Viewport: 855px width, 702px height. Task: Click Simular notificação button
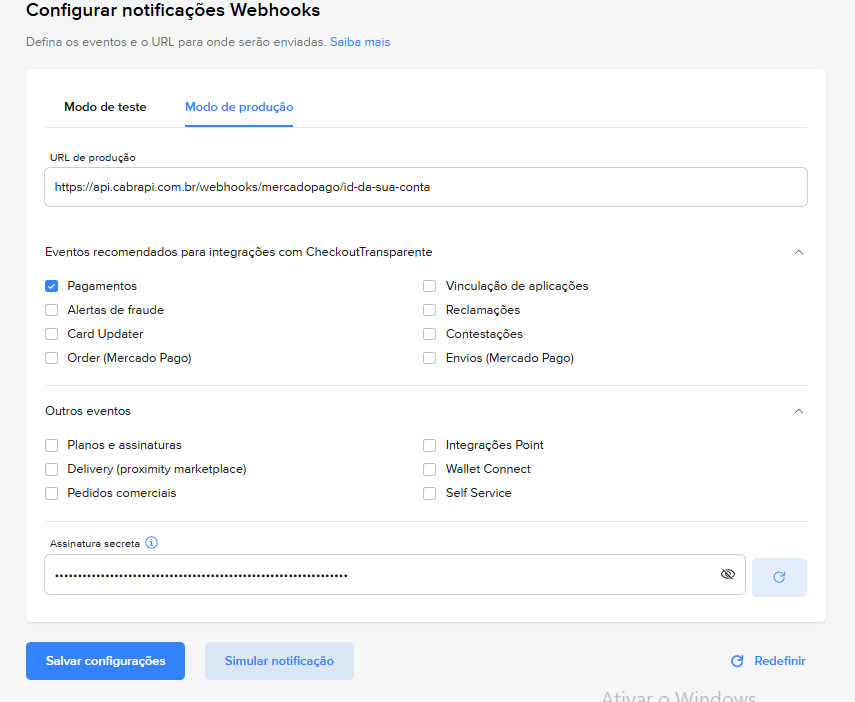point(279,661)
